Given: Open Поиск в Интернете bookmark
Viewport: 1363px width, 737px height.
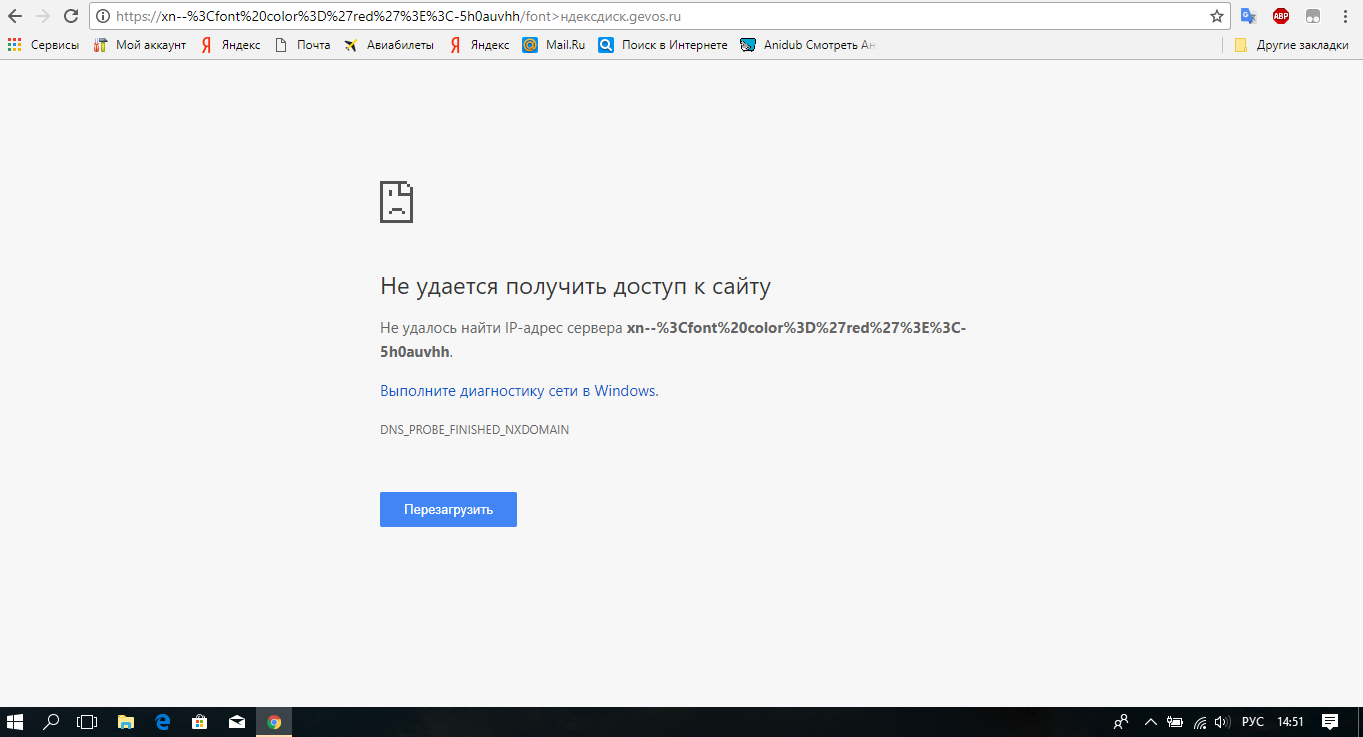Looking at the screenshot, I should (663, 45).
